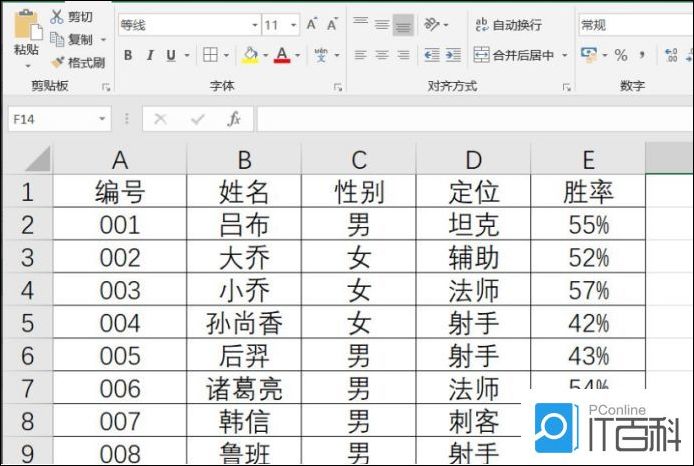This screenshot has width=694, height=466.
Task: Open the Fill Color dropdown arrow
Action: 266,55
